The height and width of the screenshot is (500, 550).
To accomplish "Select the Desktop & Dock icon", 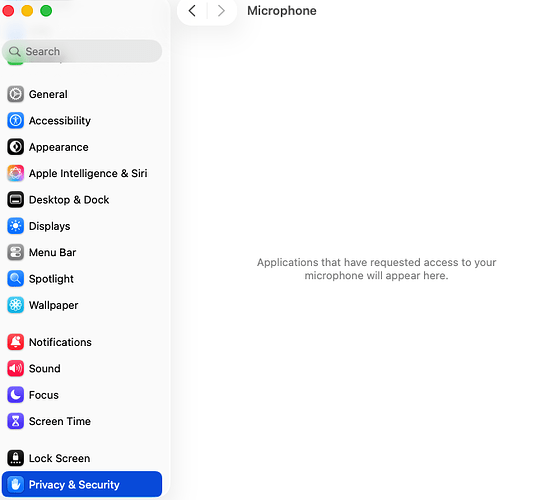I will tap(15, 200).
